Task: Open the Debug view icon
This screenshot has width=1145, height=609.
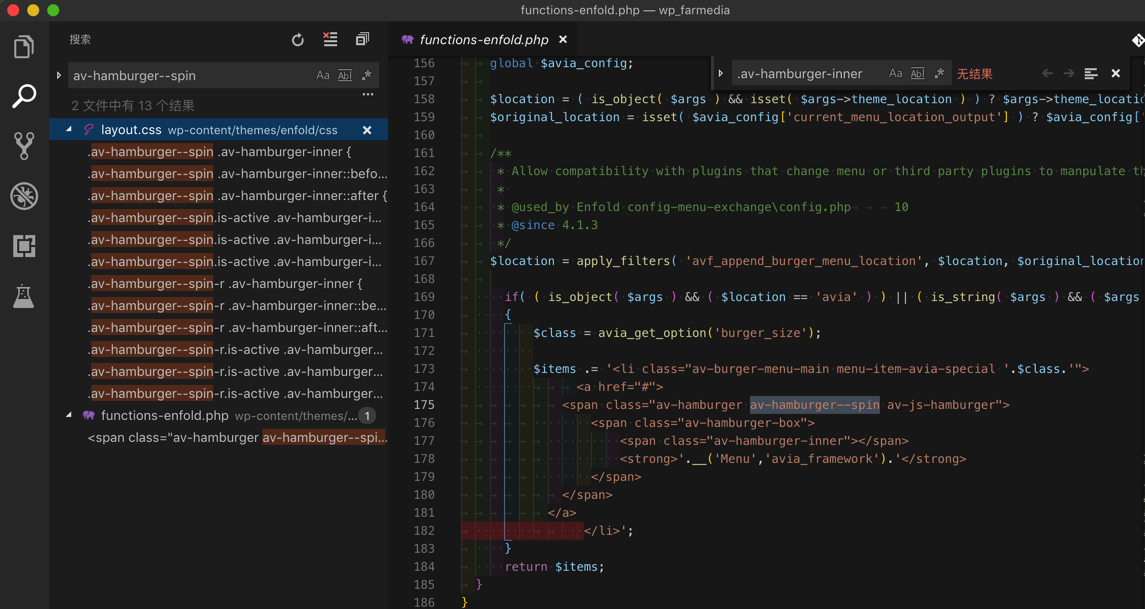Action: 24,196
